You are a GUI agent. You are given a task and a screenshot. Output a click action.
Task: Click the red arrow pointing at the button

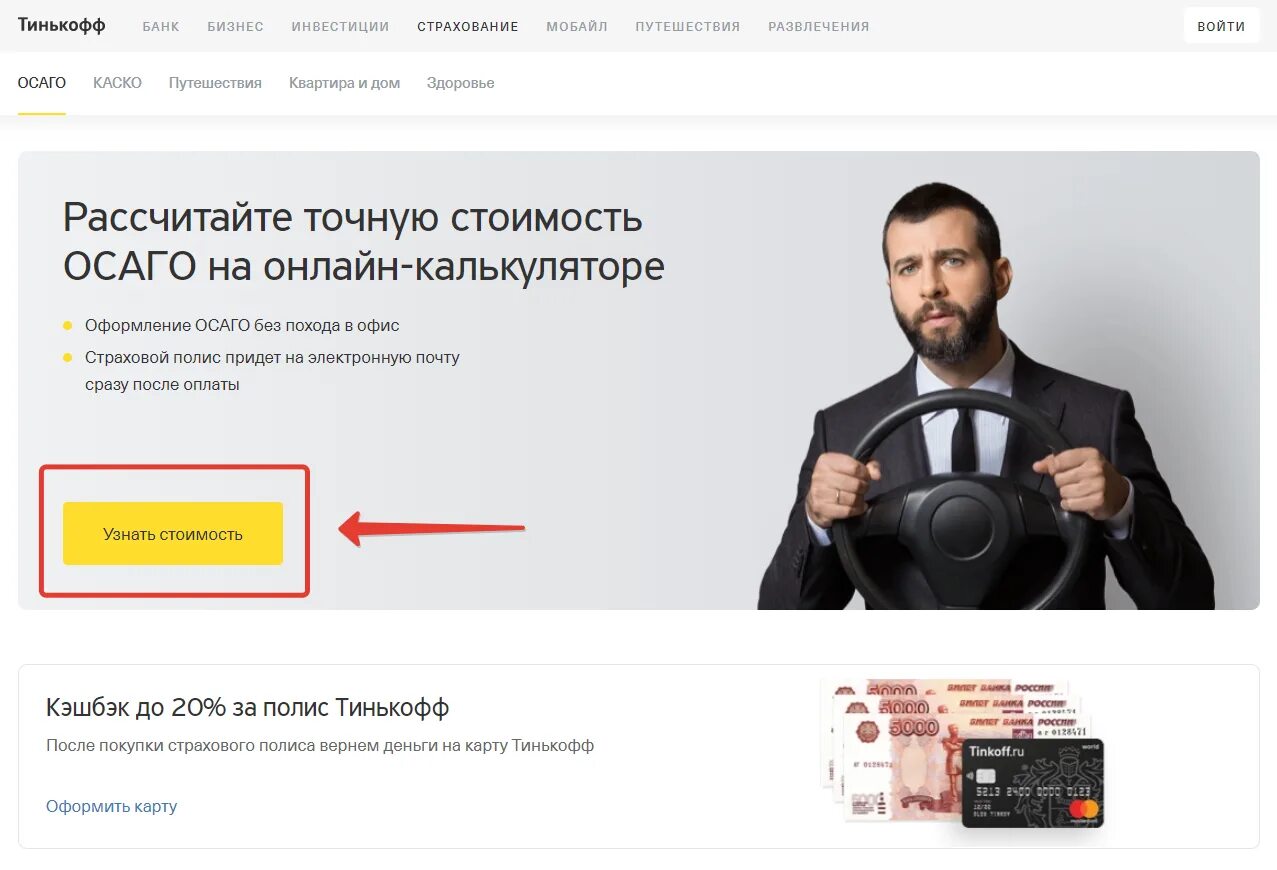coord(431,529)
